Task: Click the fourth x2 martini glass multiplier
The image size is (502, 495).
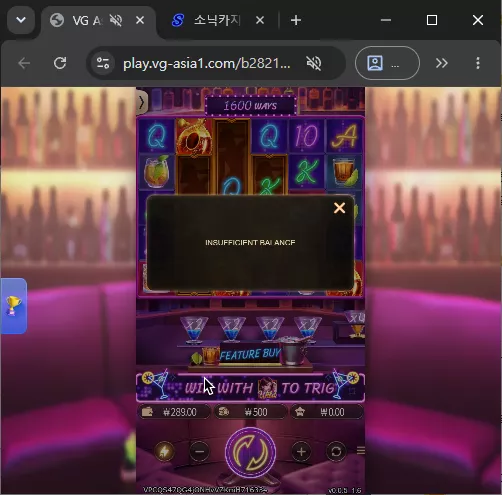Action: [x=308, y=329]
